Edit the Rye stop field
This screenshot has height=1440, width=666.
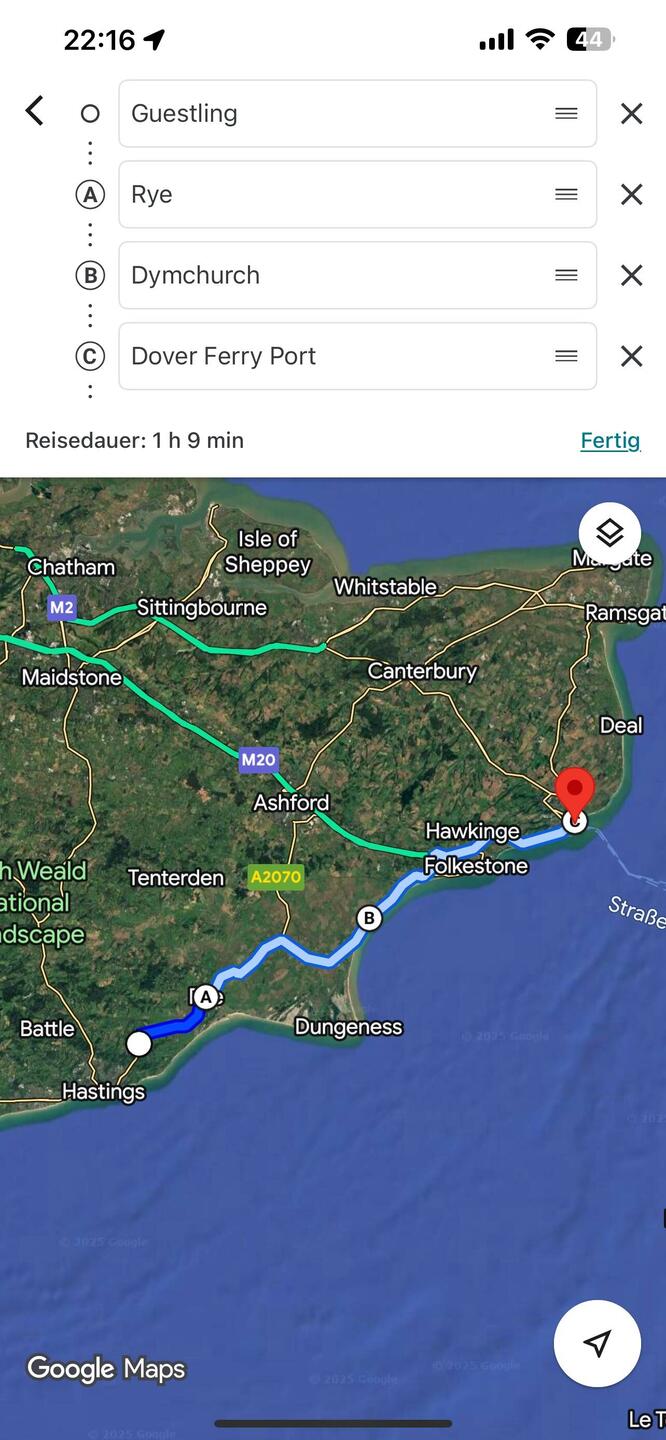pyautogui.click(x=358, y=194)
